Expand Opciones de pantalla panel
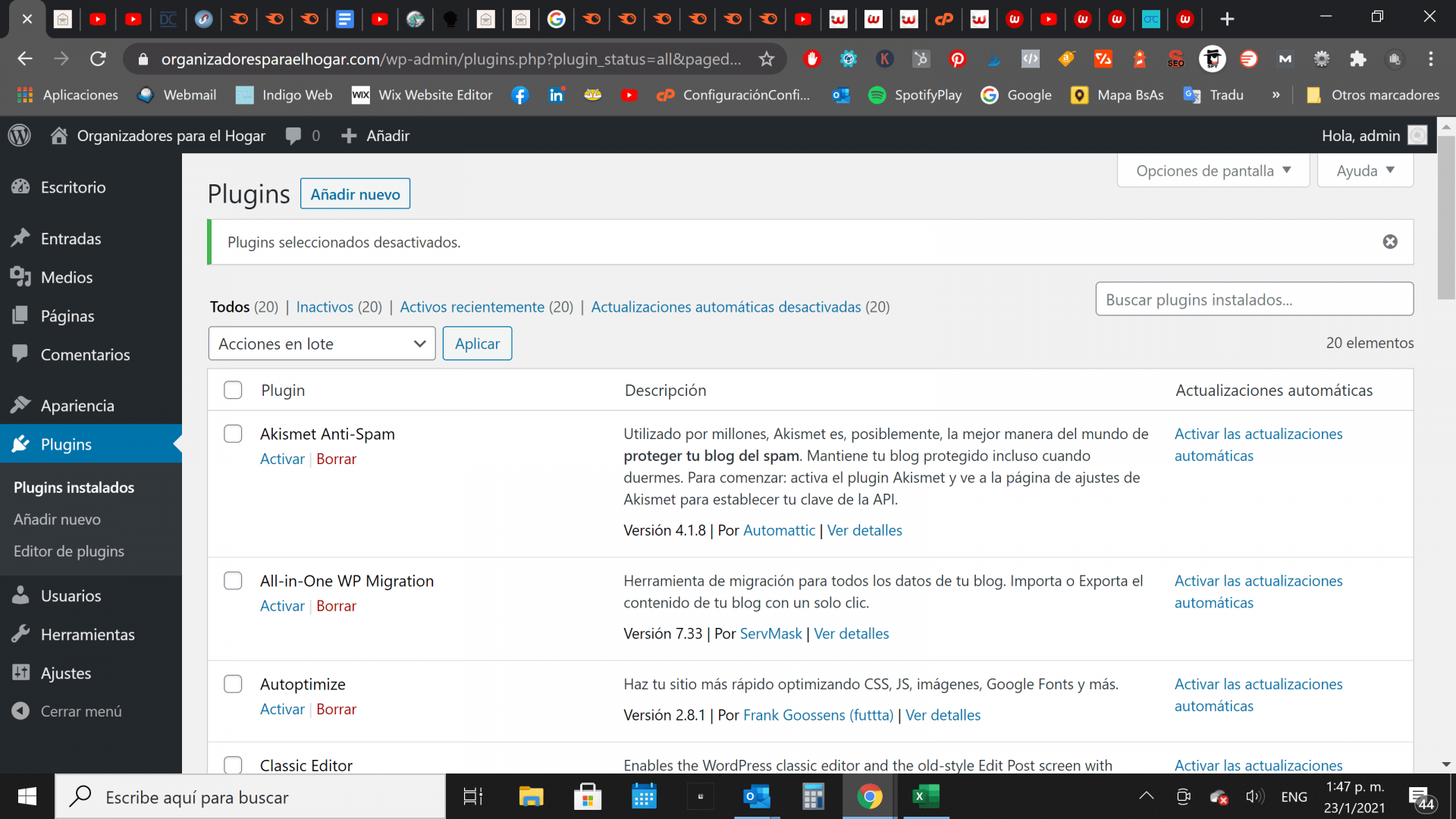 (1213, 171)
